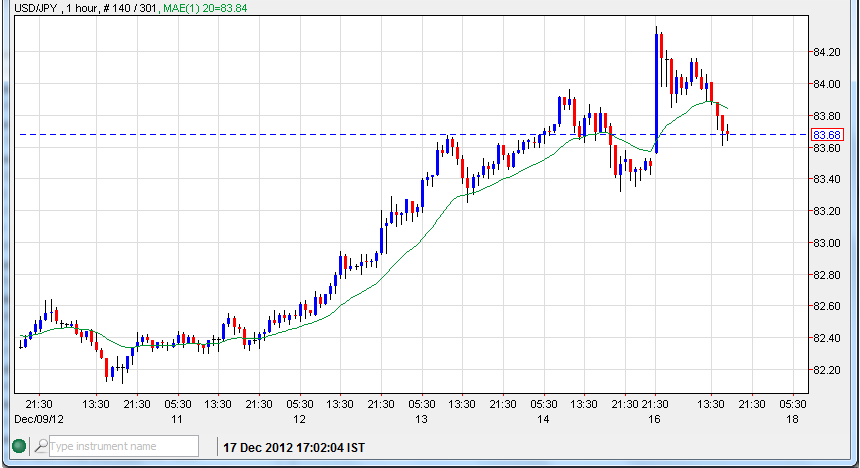Click the 17 Dec 2012 17:02:04 IST timestamp

[294, 448]
